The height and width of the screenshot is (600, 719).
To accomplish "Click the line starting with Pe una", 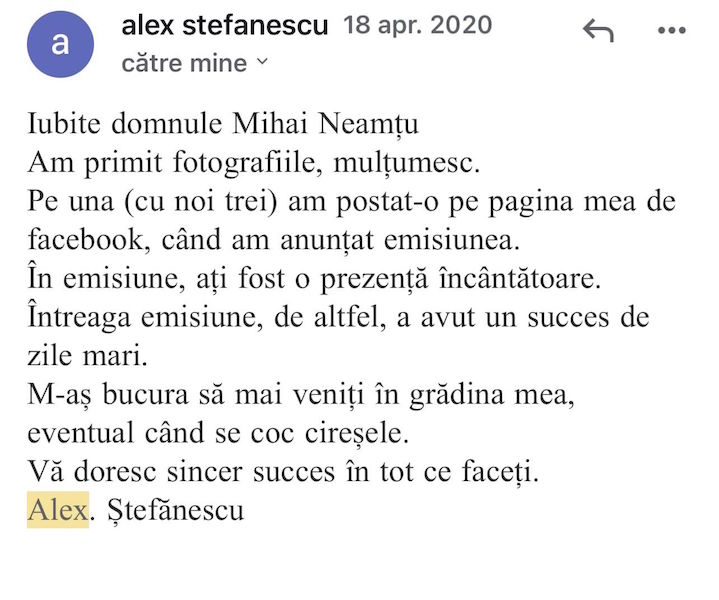I will click(352, 201).
